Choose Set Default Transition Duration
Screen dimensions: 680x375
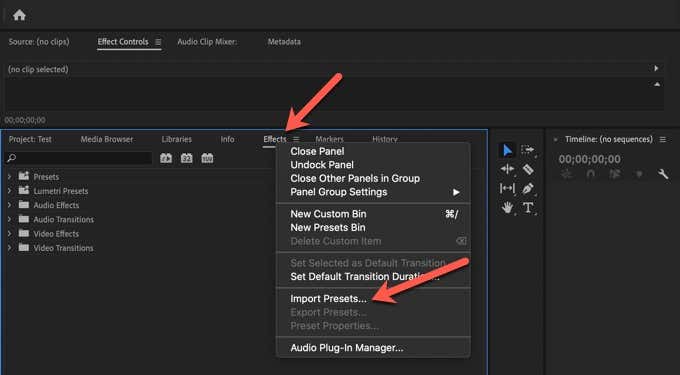point(365,277)
